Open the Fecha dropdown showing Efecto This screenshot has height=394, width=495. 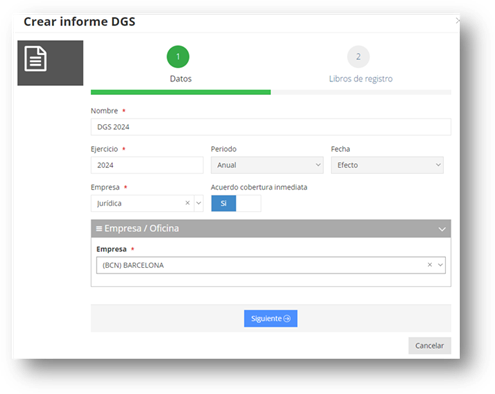[387, 165]
